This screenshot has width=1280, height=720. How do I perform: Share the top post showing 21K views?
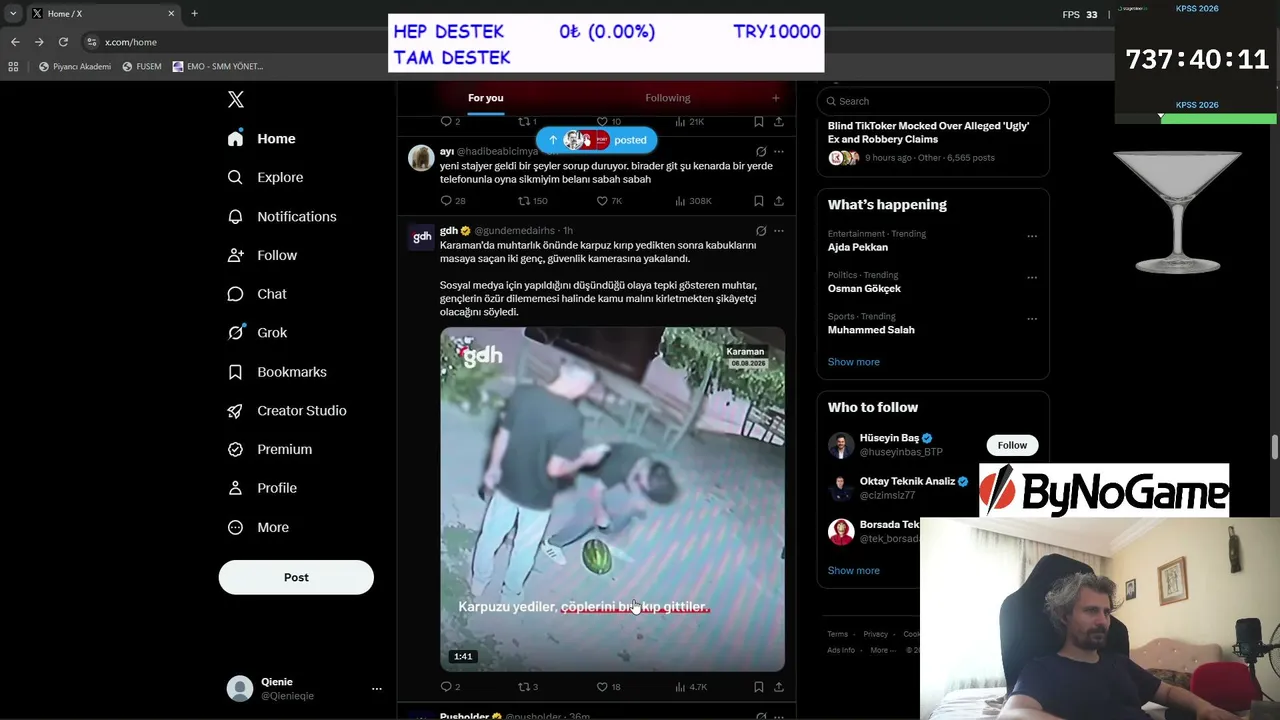click(779, 122)
